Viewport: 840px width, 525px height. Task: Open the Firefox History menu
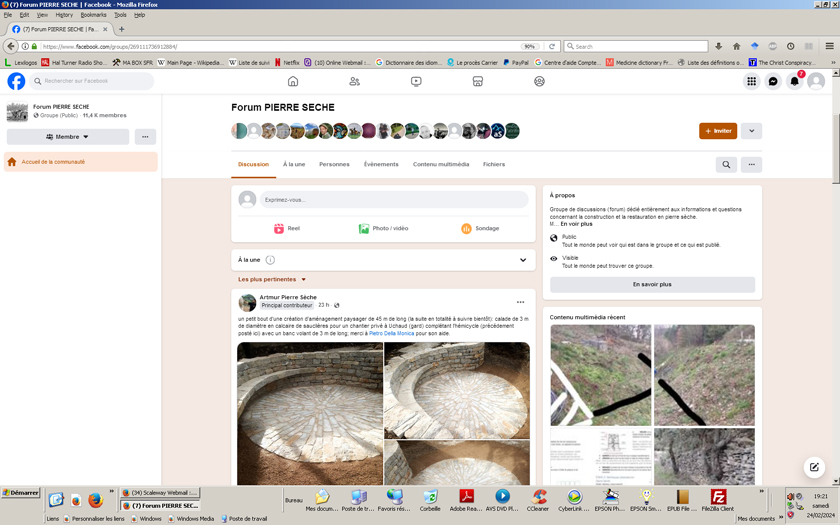click(x=64, y=15)
